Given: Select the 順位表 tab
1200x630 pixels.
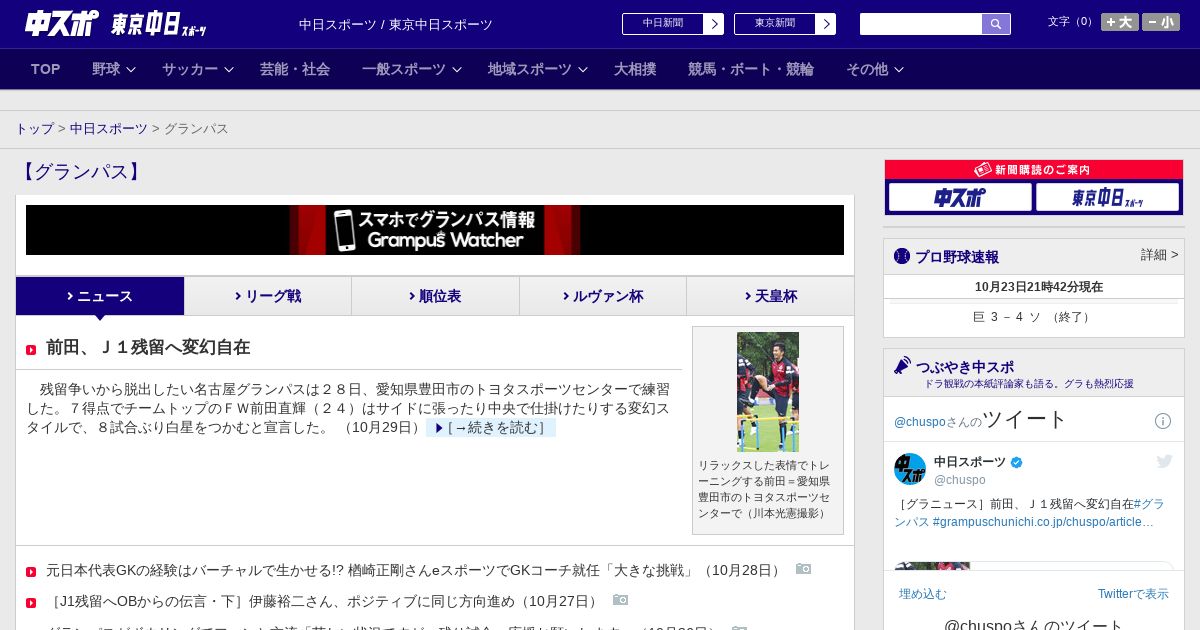Looking at the screenshot, I should tap(435, 296).
